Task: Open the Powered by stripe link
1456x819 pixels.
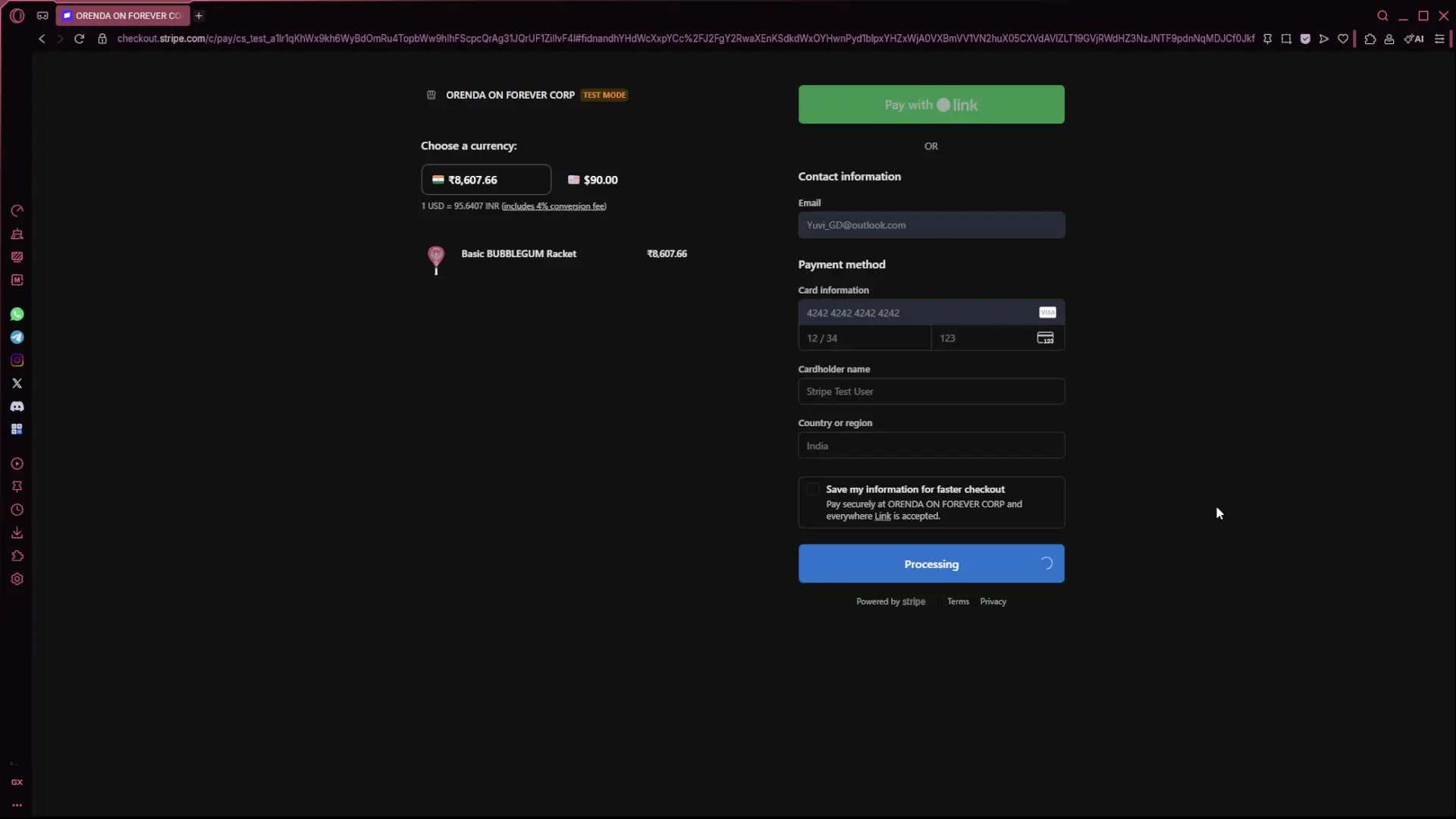Action: 891,601
